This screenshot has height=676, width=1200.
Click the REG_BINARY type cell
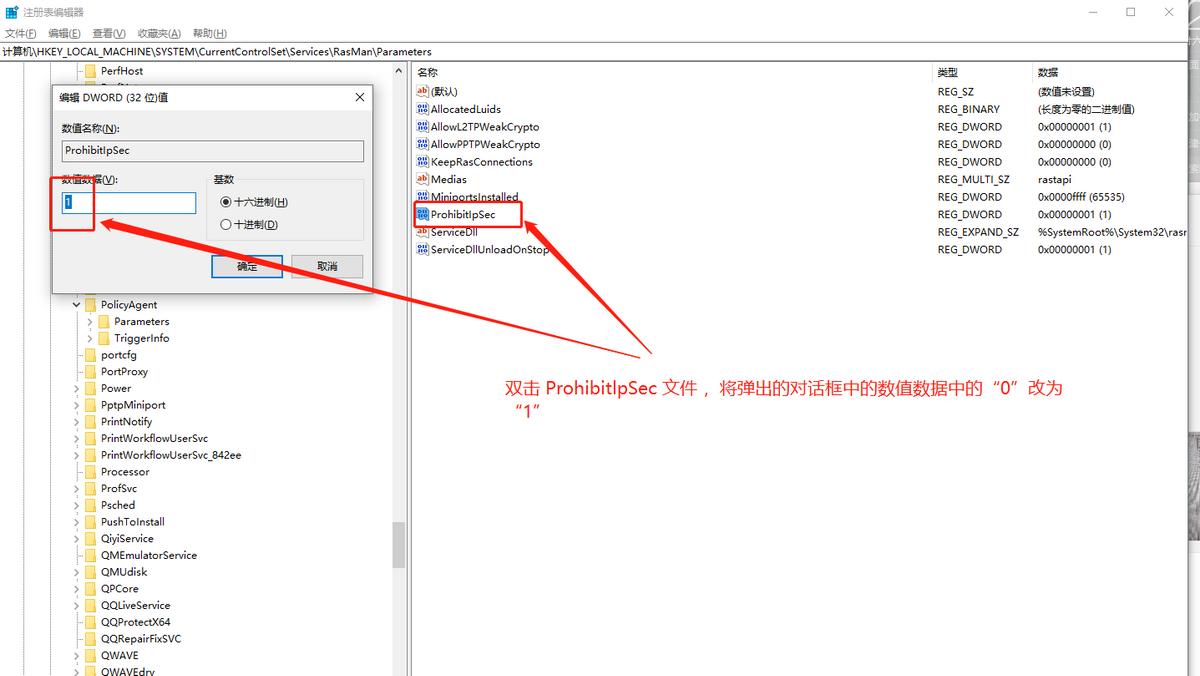coord(968,109)
